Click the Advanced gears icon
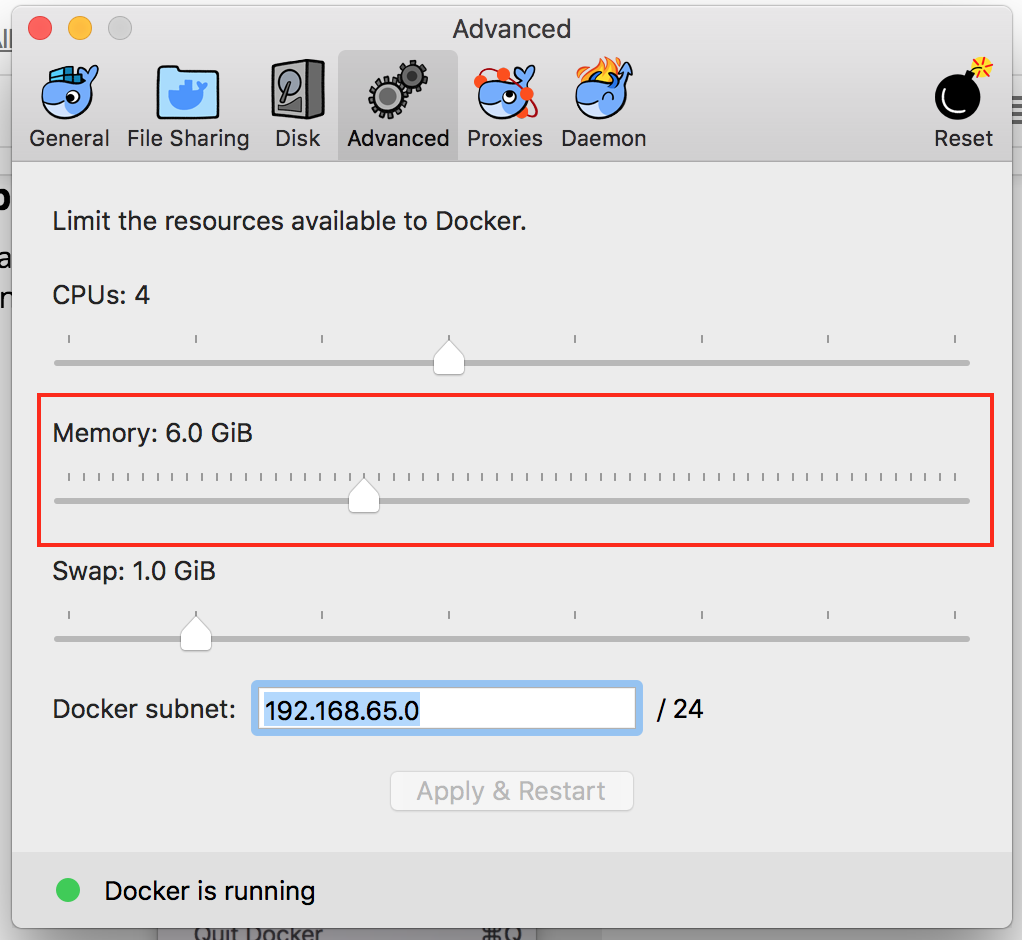1022x940 pixels. 398,93
